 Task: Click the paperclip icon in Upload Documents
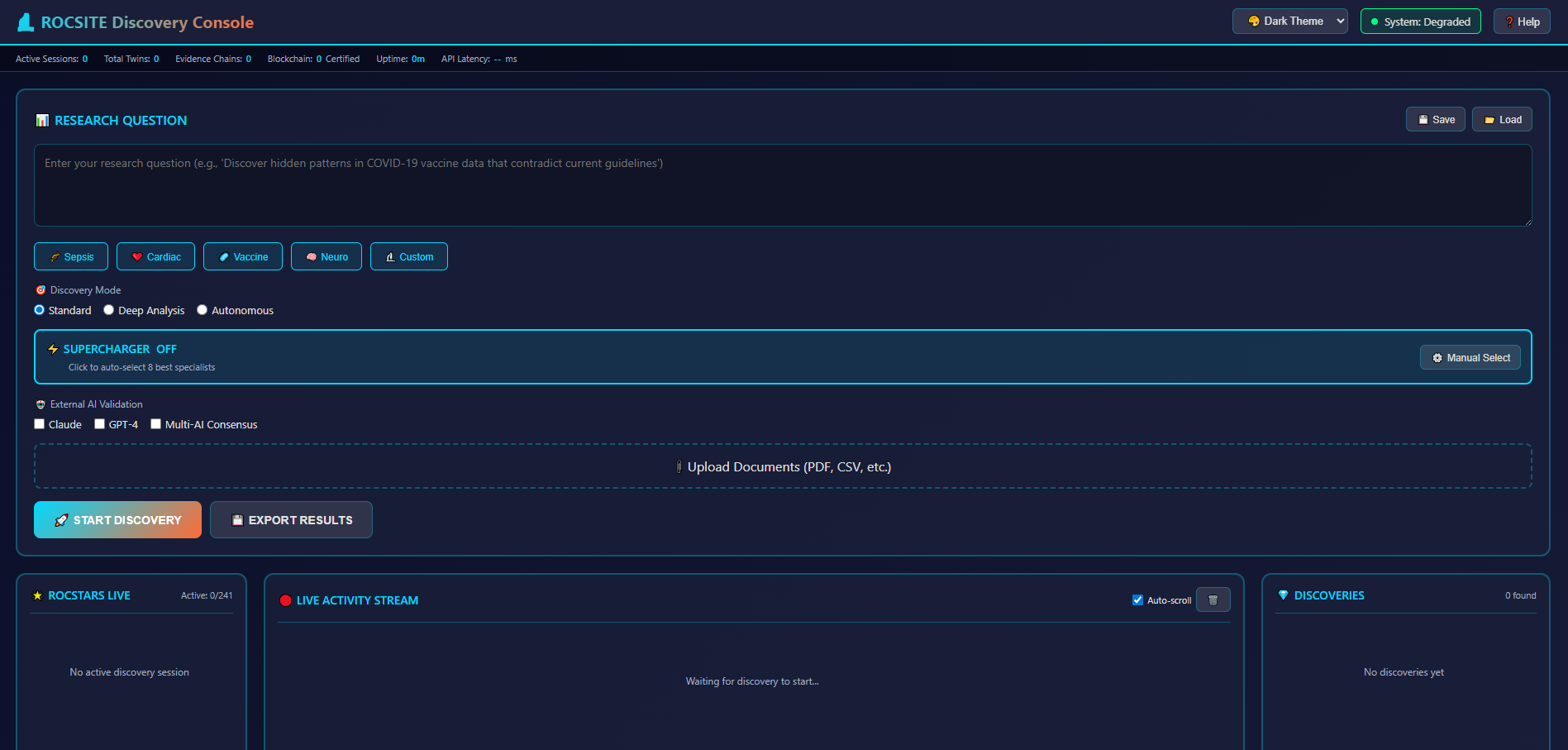tap(679, 466)
